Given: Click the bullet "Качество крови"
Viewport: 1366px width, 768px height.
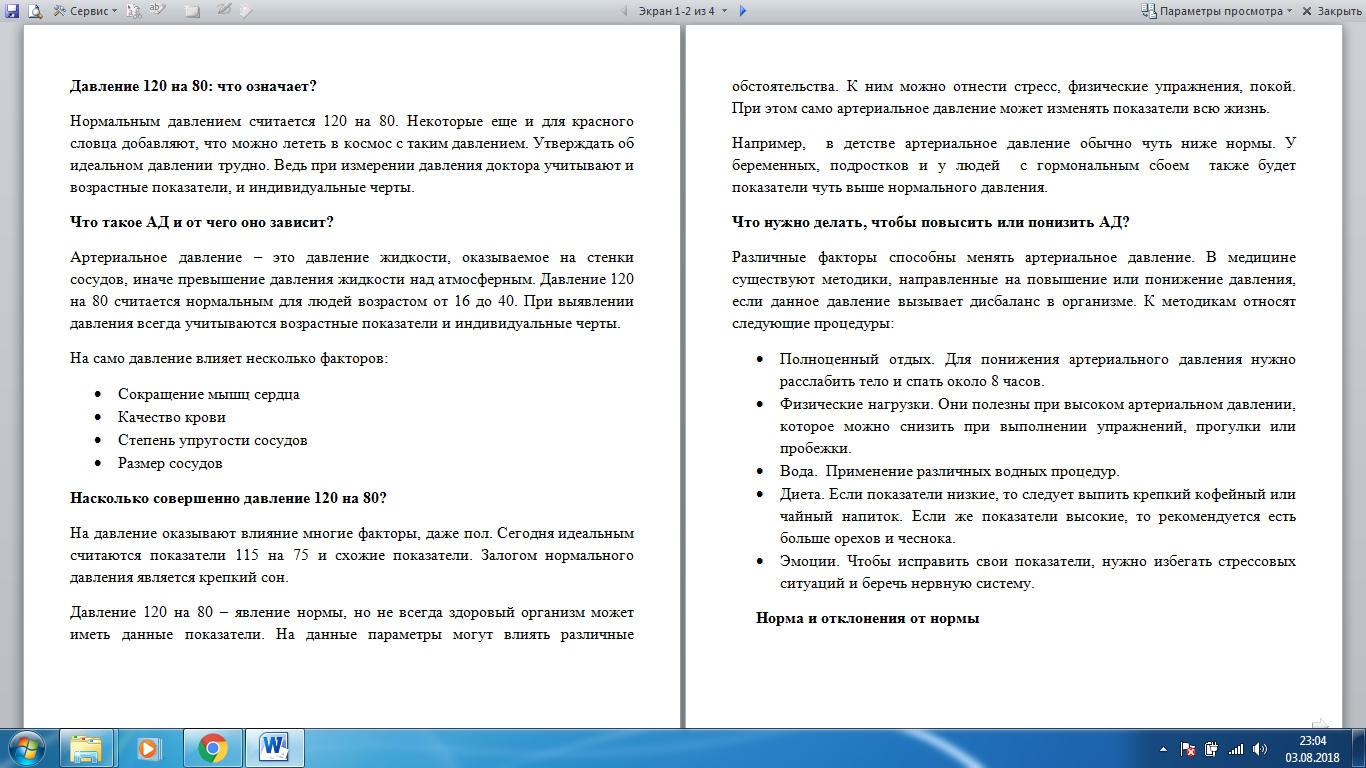Looking at the screenshot, I should [x=172, y=417].
